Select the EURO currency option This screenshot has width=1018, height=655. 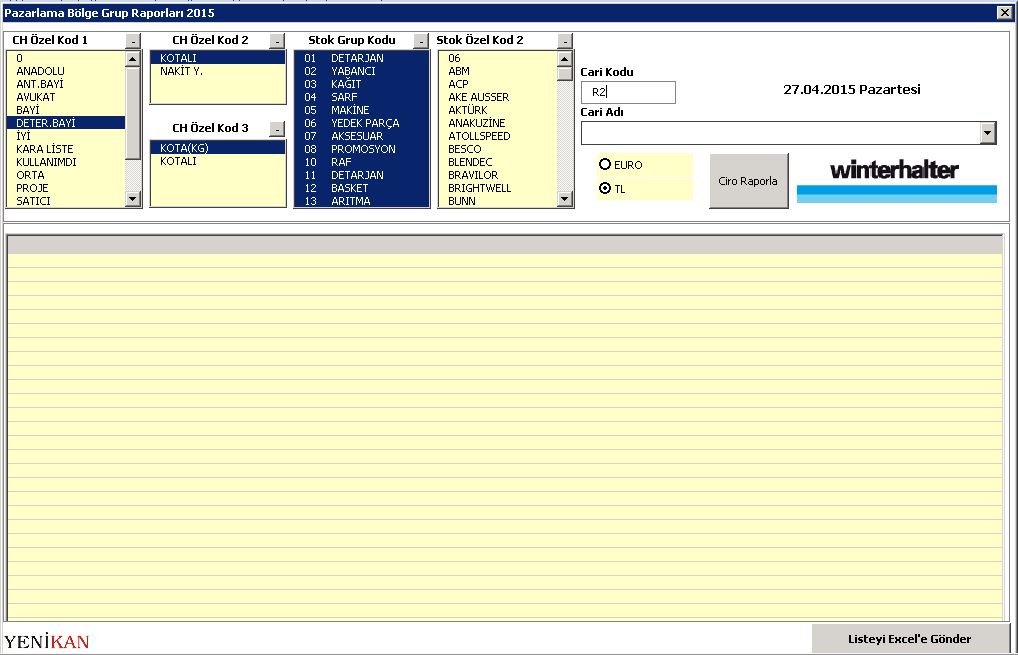point(605,164)
